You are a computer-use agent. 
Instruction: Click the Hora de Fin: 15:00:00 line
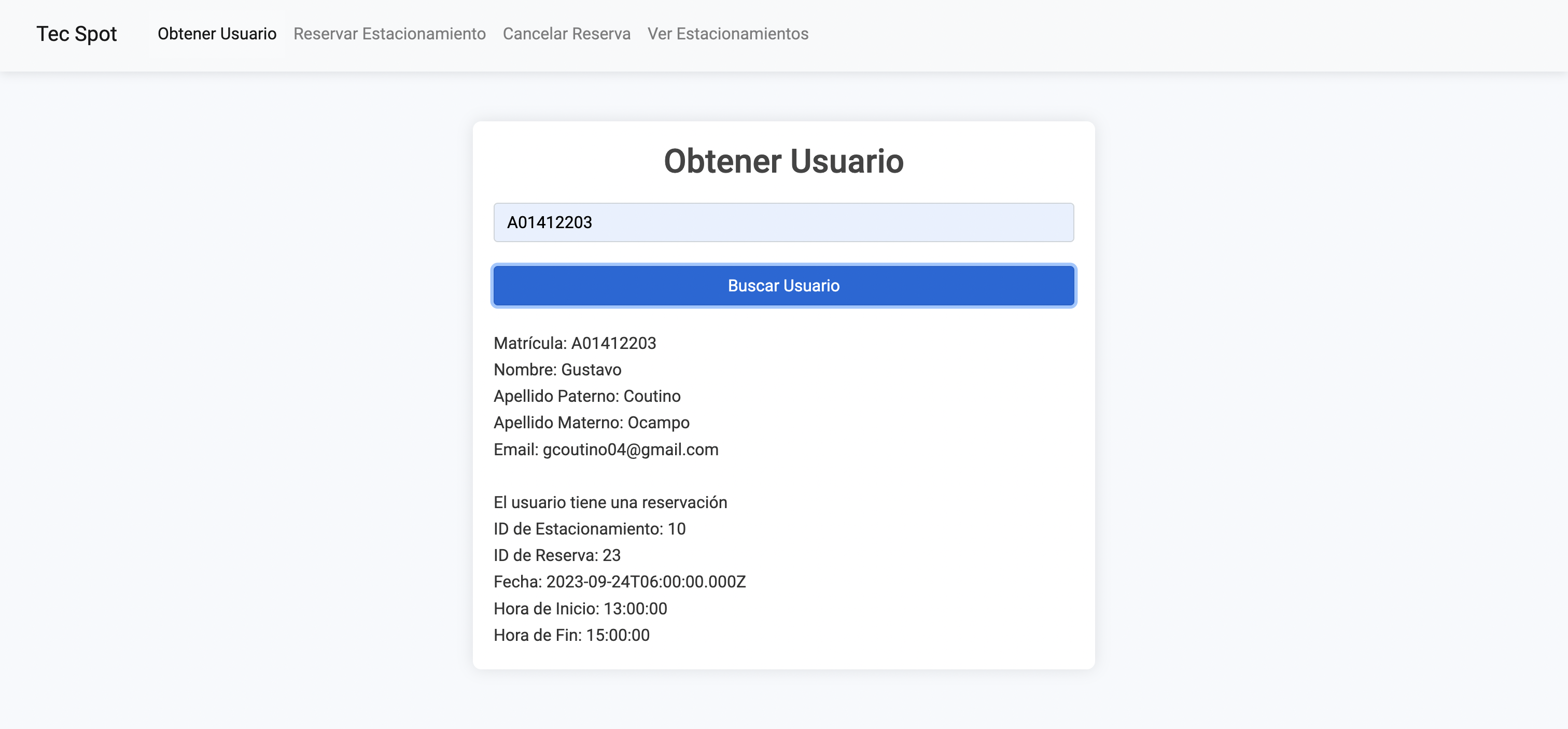[571, 635]
